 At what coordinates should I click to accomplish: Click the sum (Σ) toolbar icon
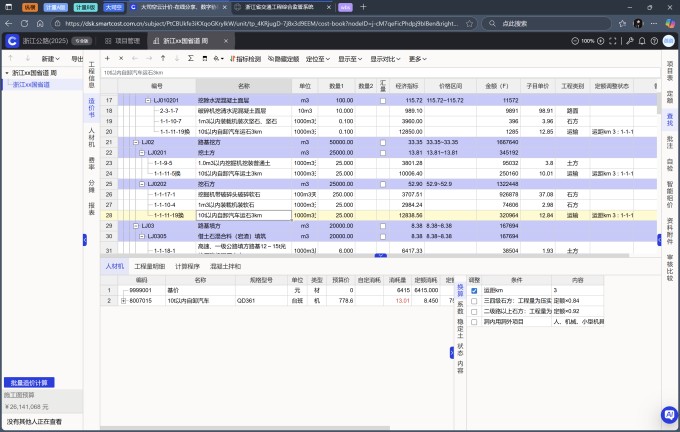click(x=191, y=59)
